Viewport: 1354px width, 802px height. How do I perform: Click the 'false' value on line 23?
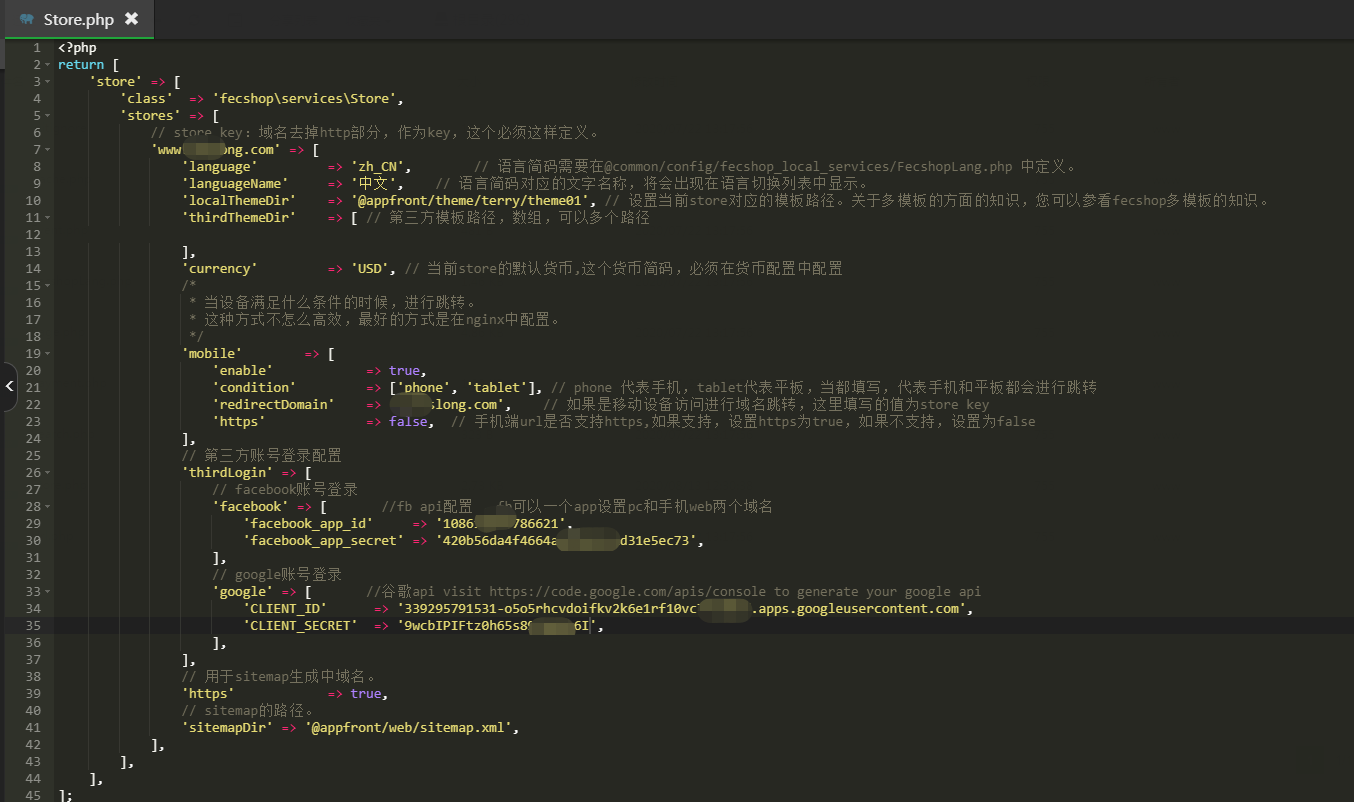[x=409, y=422]
